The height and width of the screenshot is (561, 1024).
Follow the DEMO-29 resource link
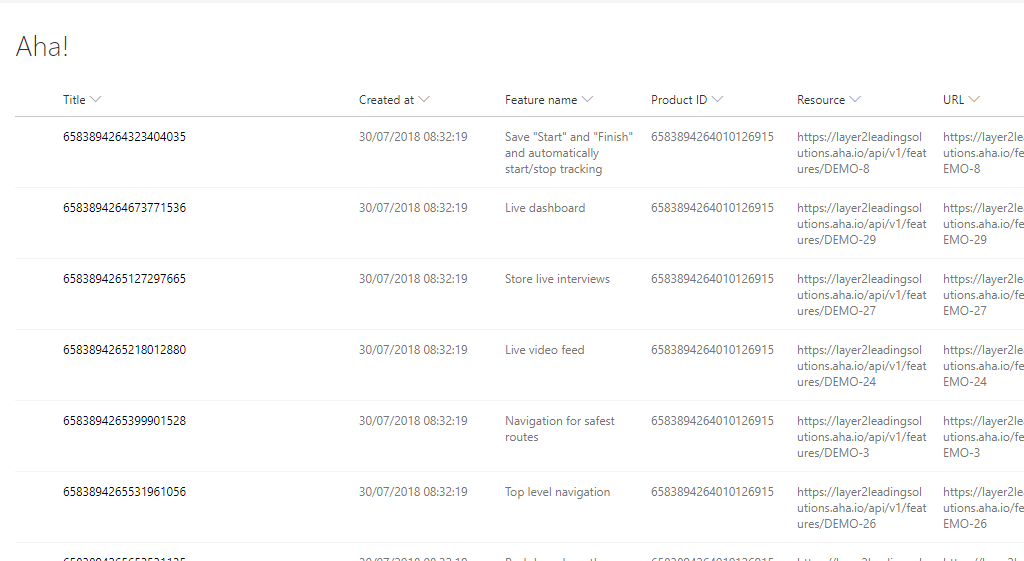[x=860, y=224]
